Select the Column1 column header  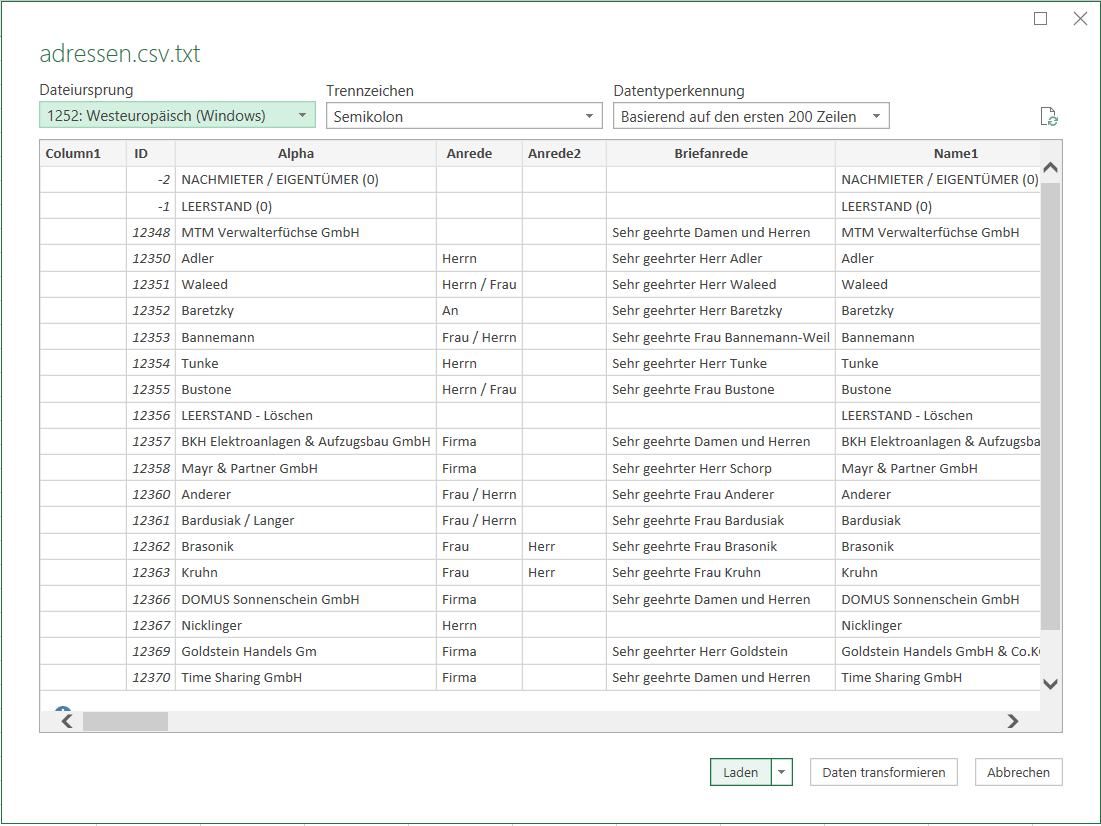[83, 153]
